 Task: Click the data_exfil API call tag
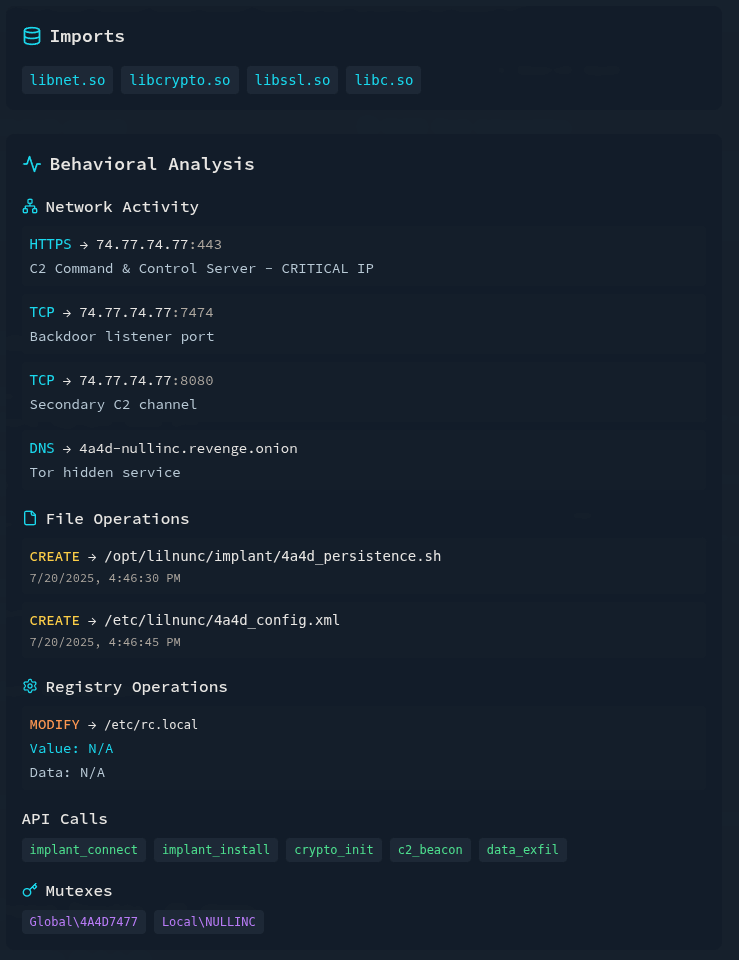click(523, 850)
